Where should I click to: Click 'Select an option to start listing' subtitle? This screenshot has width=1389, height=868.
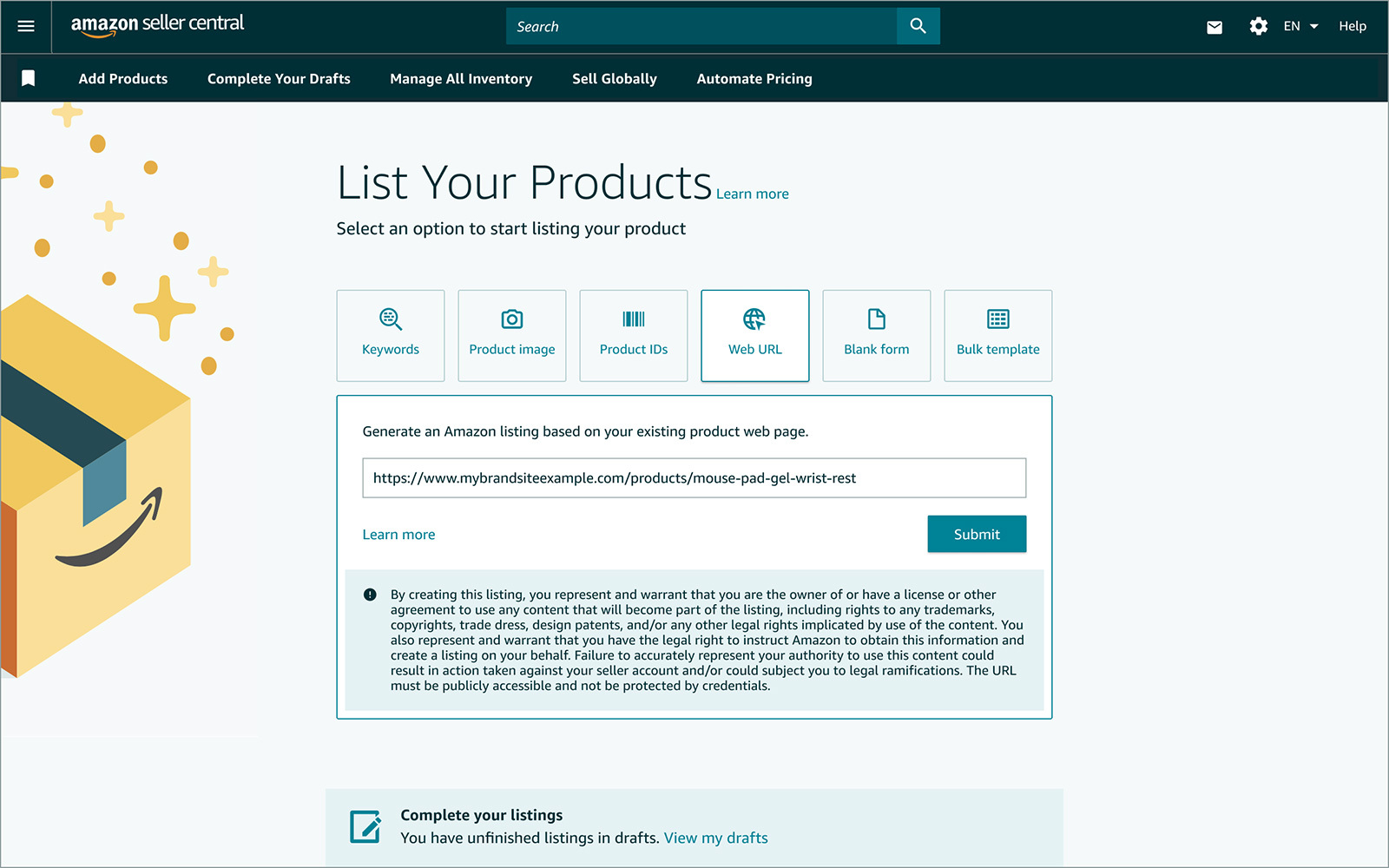pos(511,228)
